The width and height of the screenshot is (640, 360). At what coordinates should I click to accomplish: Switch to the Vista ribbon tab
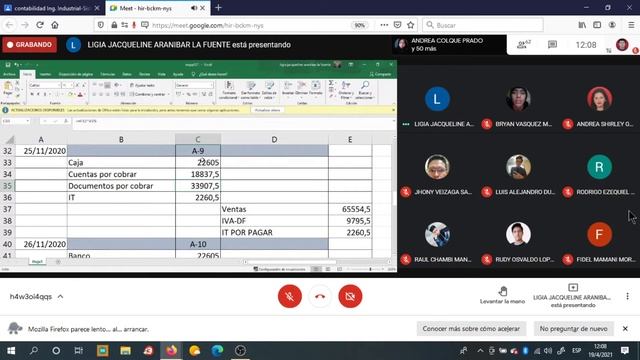[162, 74]
